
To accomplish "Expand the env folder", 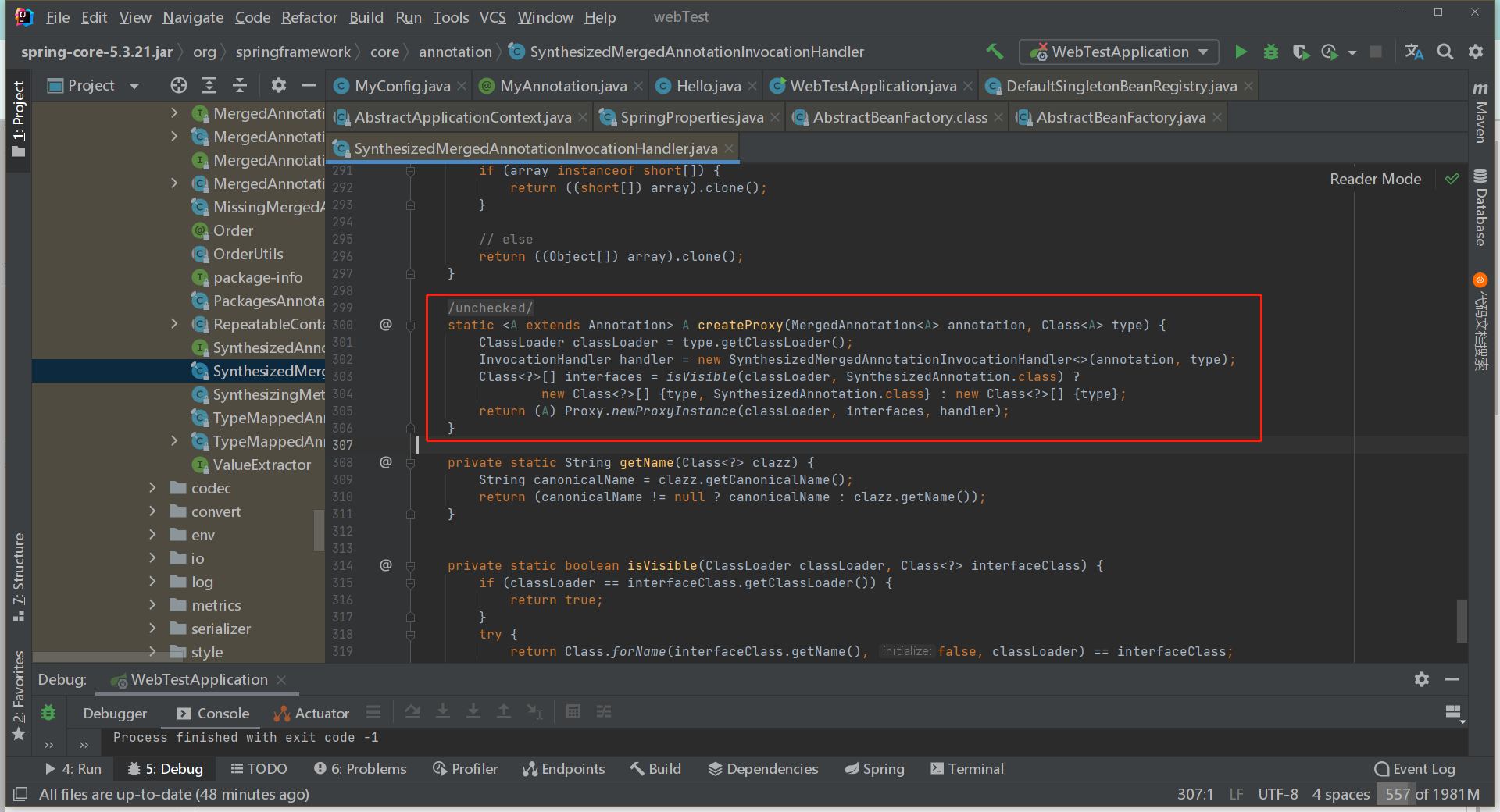I will click(153, 535).
